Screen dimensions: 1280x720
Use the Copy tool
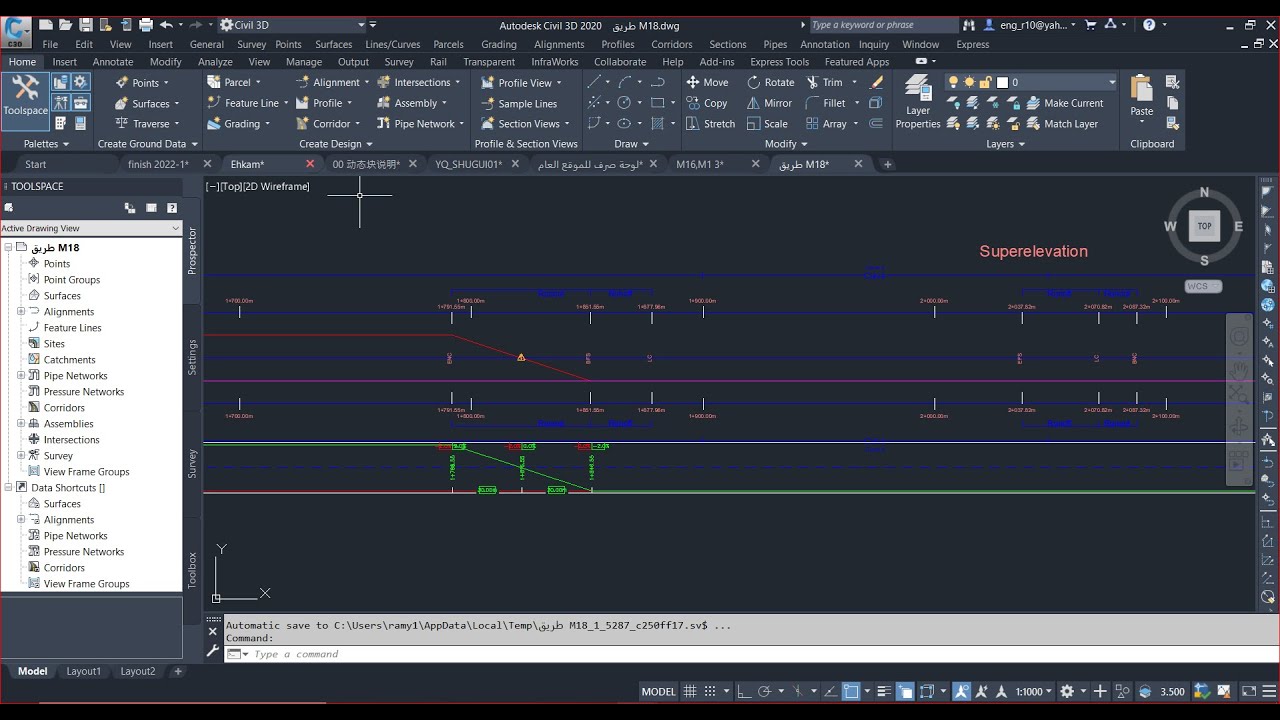click(707, 103)
